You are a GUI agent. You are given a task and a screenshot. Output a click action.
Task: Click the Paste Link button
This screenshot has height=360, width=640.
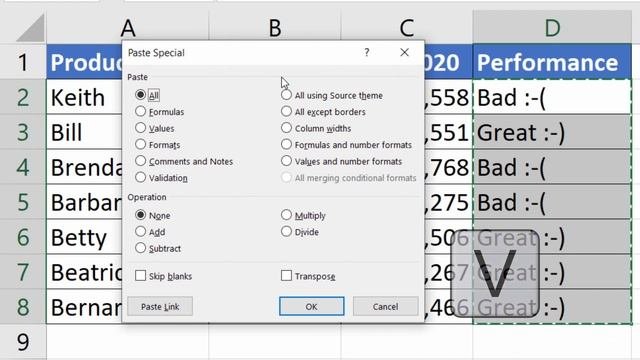160,306
